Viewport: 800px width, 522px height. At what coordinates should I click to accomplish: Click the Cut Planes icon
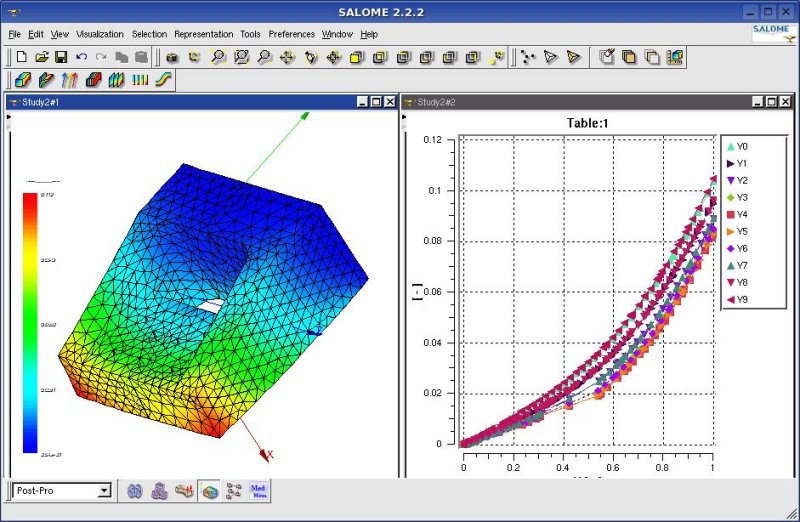pyautogui.click(x=116, y=80)
